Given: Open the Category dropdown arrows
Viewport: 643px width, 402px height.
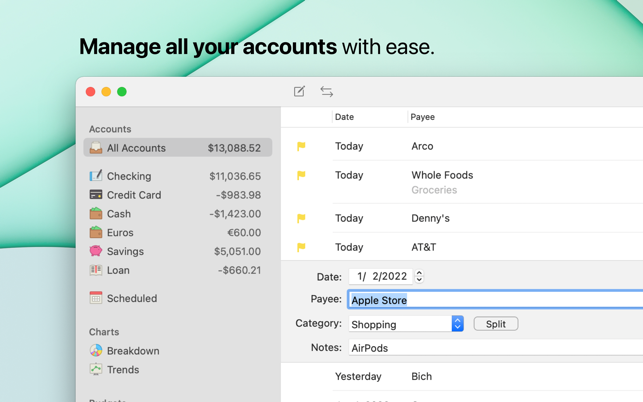Looking at the screenshot, I should click(x=458, y=324).
